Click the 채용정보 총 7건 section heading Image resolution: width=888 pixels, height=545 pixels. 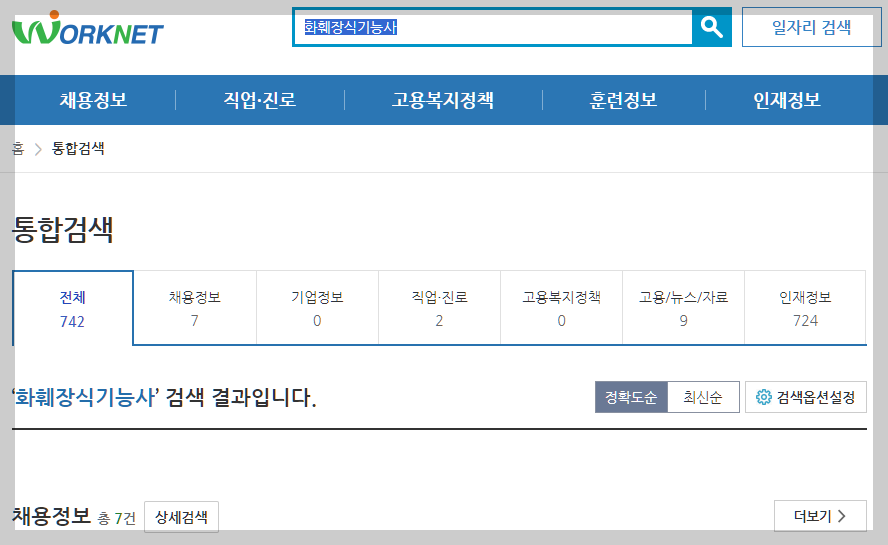tap(74, 516)
